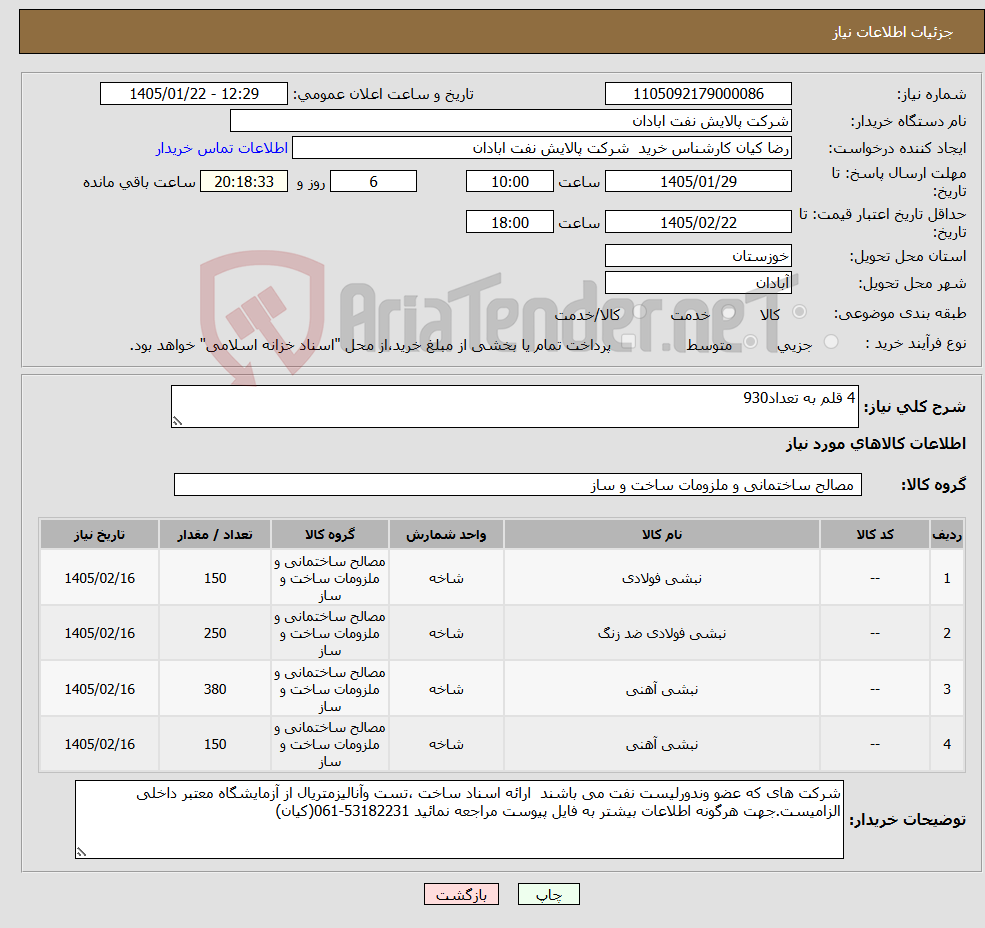Screen dimensions: 985x928
Task: Click the resize handle of buyer notes box
Action: (x=81, y=852)
